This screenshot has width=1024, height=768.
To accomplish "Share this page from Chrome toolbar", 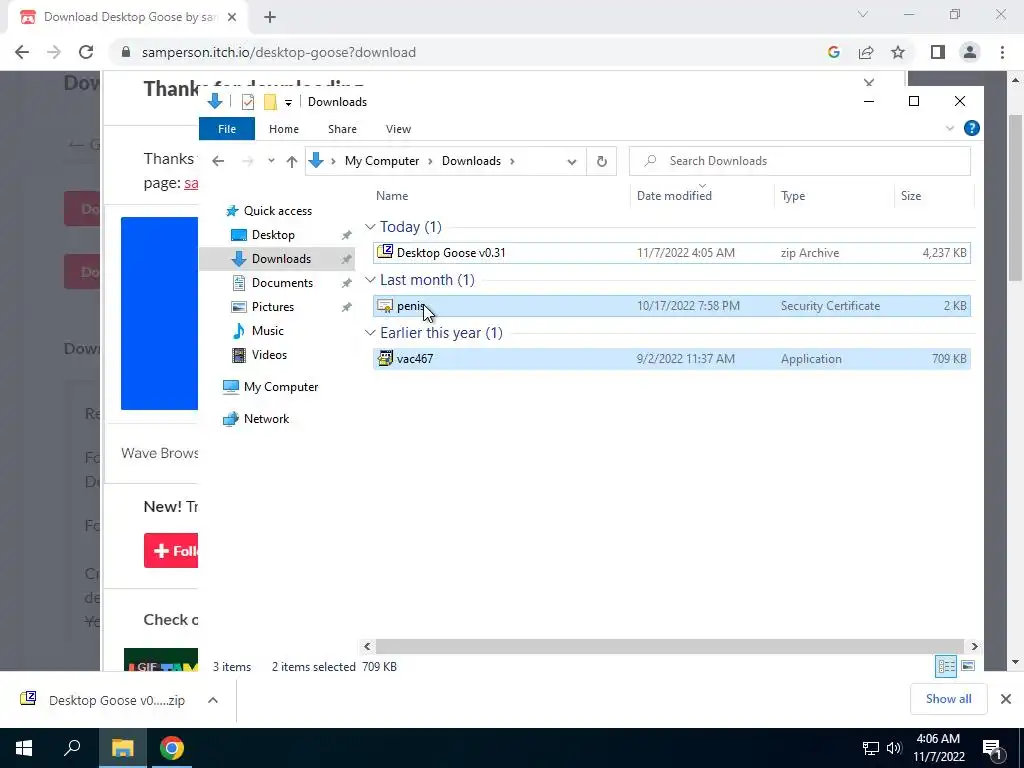I will tap(866, 52).
